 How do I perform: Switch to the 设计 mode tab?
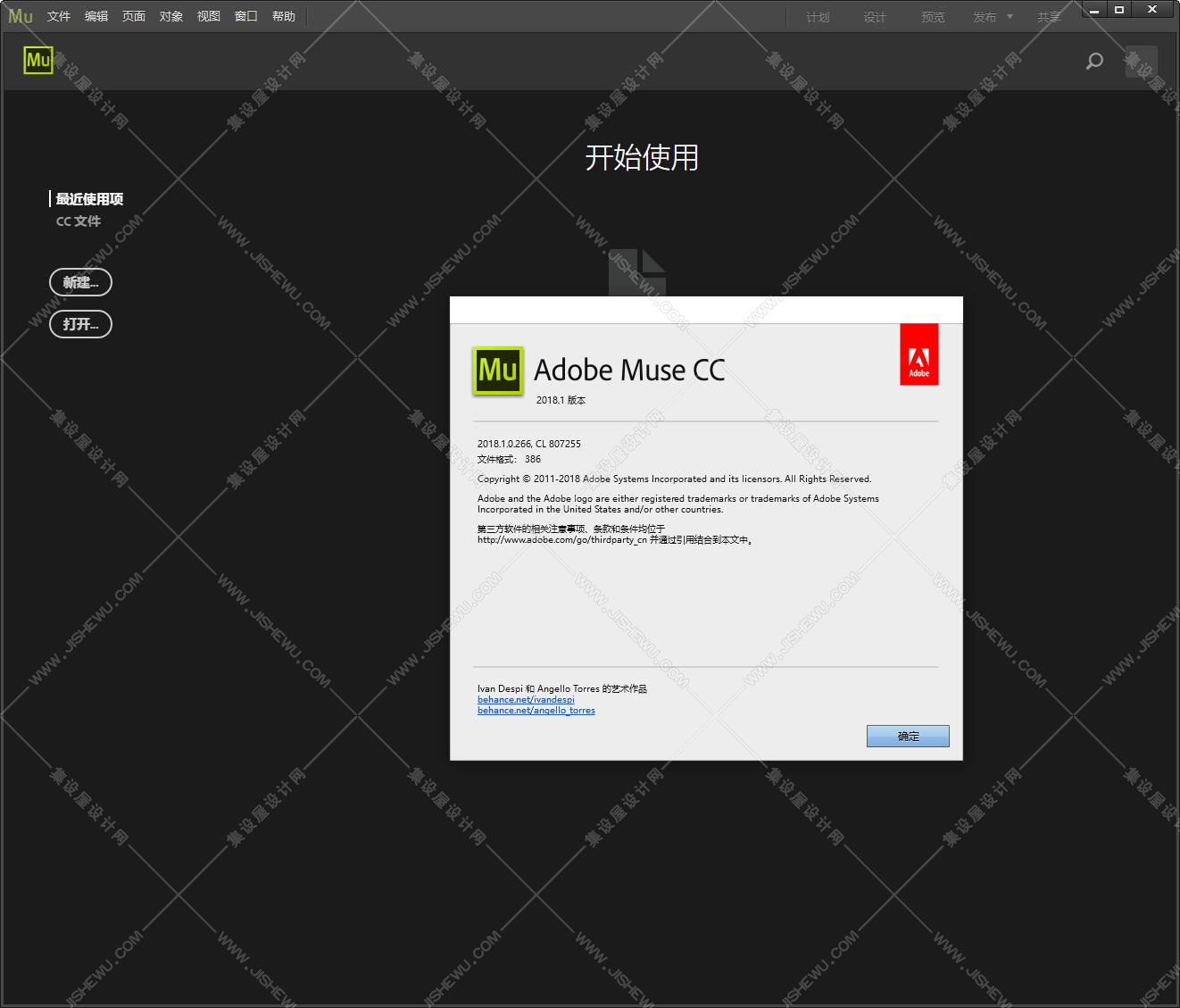(875, 17)
